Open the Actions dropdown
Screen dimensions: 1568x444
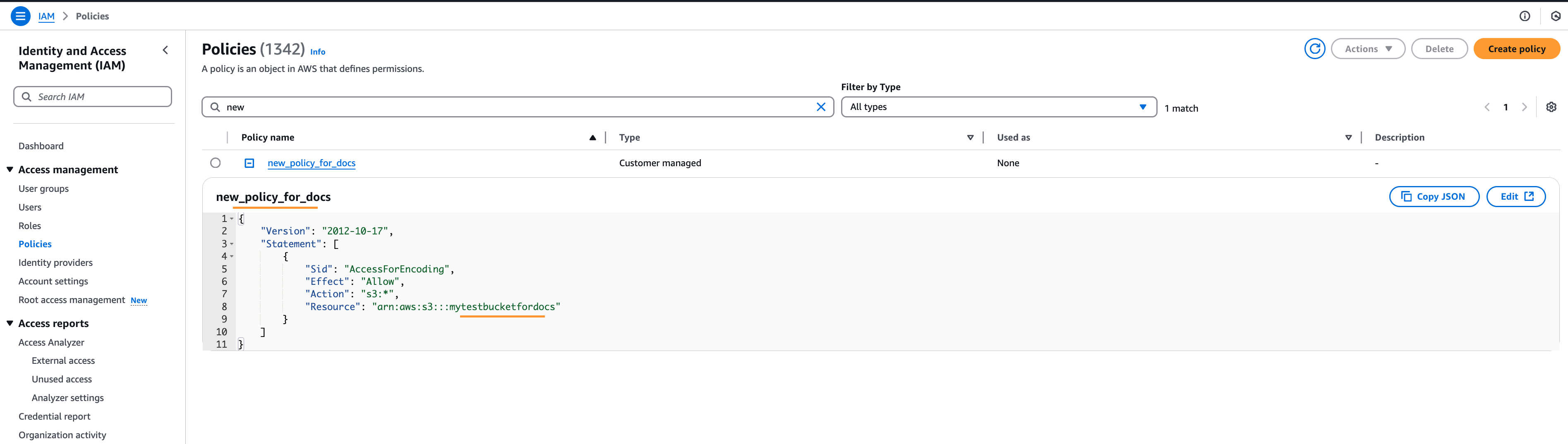pos(1368,49)
